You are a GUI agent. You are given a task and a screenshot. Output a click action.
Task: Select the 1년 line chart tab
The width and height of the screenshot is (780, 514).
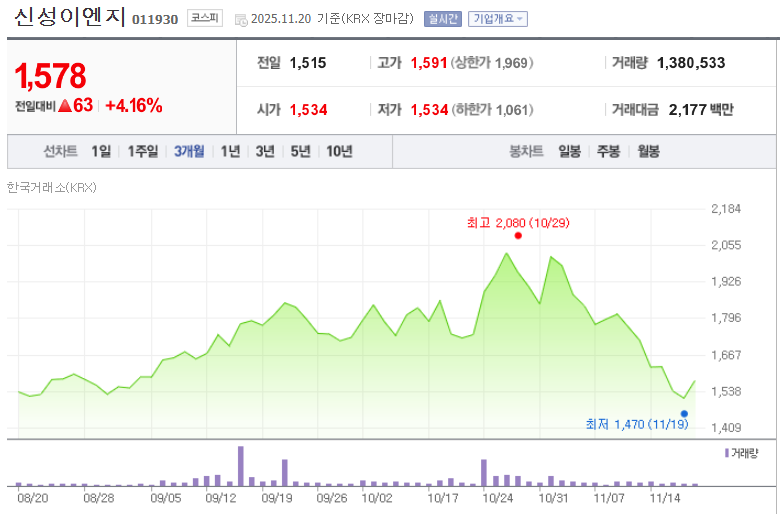tap(230, 151)
